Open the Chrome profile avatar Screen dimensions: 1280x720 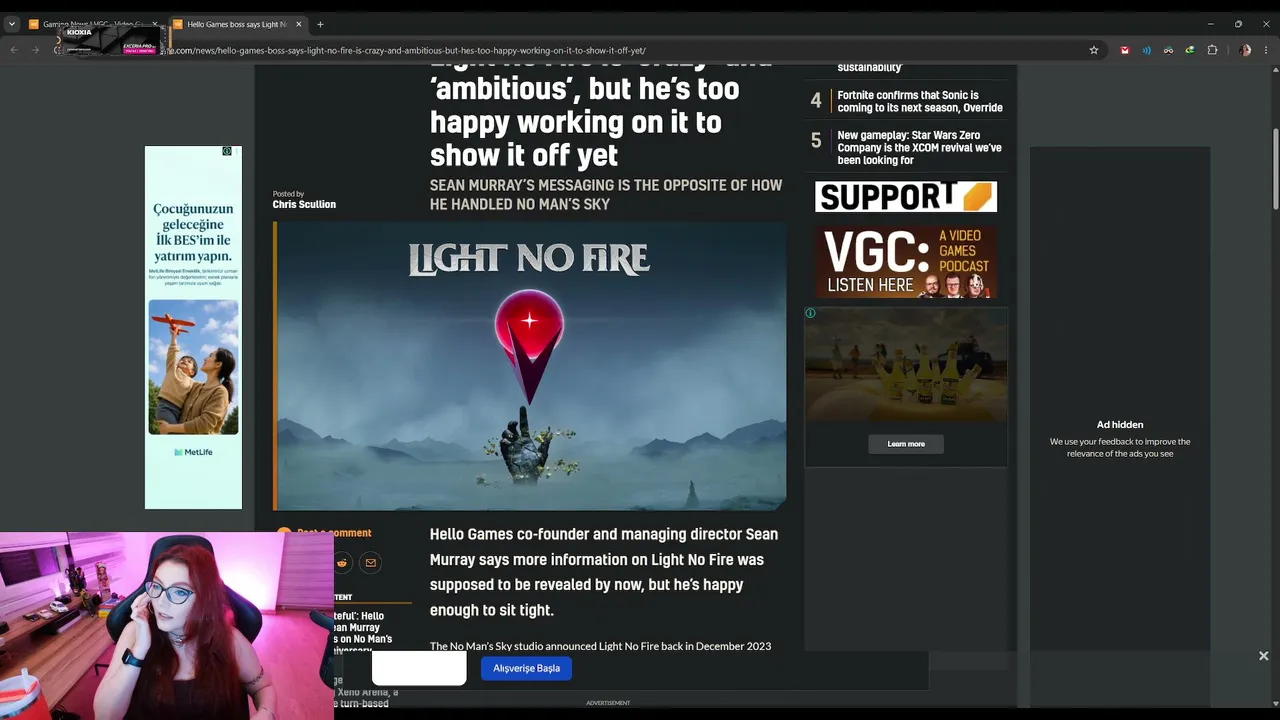(1245, 50)
